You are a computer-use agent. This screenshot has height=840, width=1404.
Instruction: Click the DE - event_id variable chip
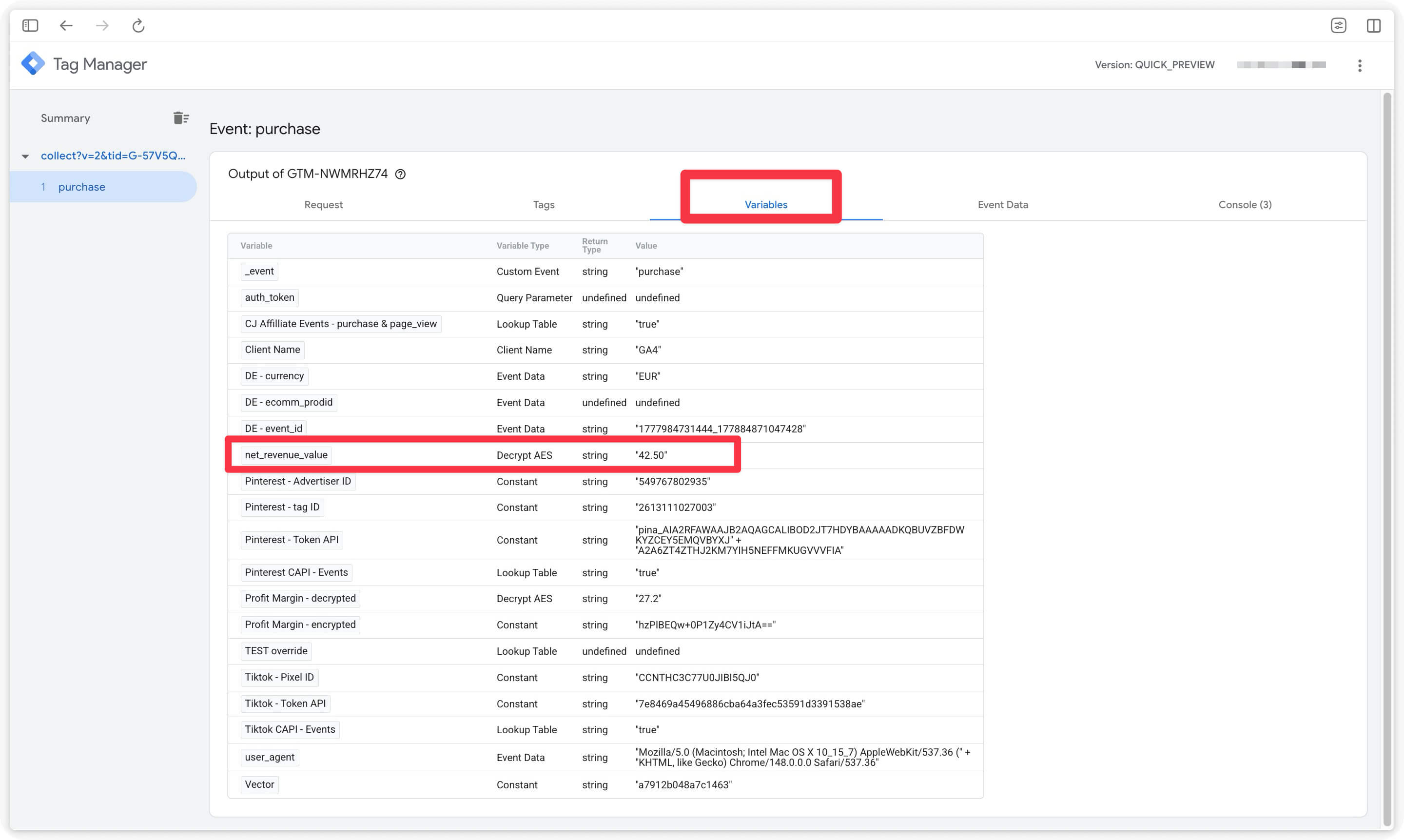(273, 429)
